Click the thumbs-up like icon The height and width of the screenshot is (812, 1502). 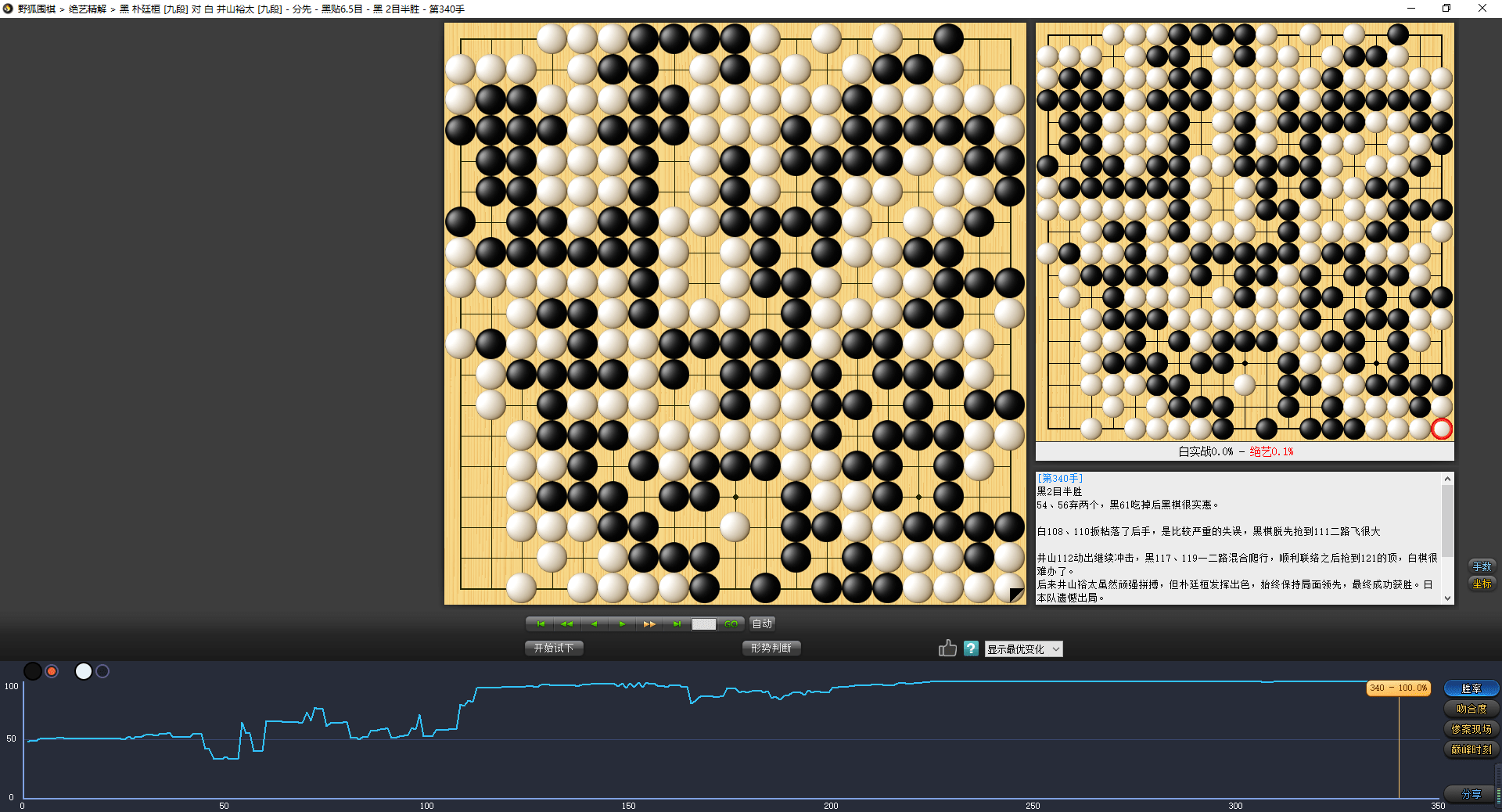pyautogui.click(x=947, y=649)
